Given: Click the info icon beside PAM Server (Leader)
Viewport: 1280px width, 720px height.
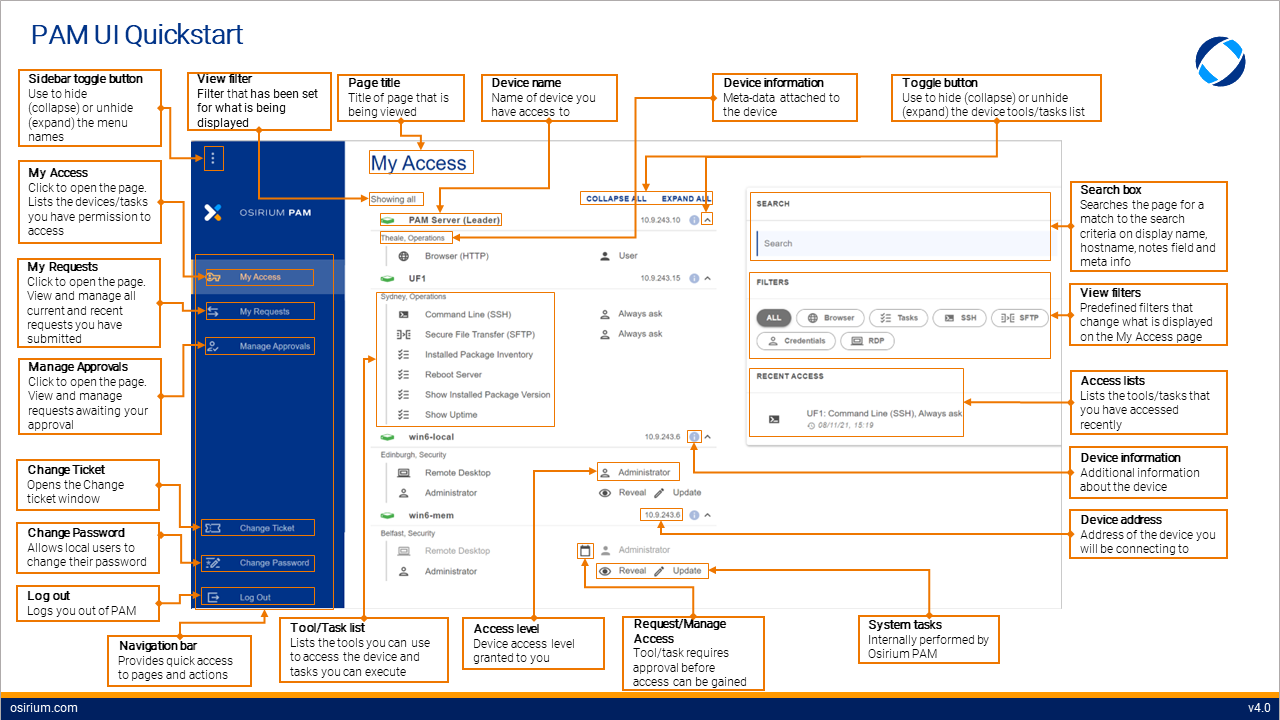Looking at the screenshot, I should 694,220.
